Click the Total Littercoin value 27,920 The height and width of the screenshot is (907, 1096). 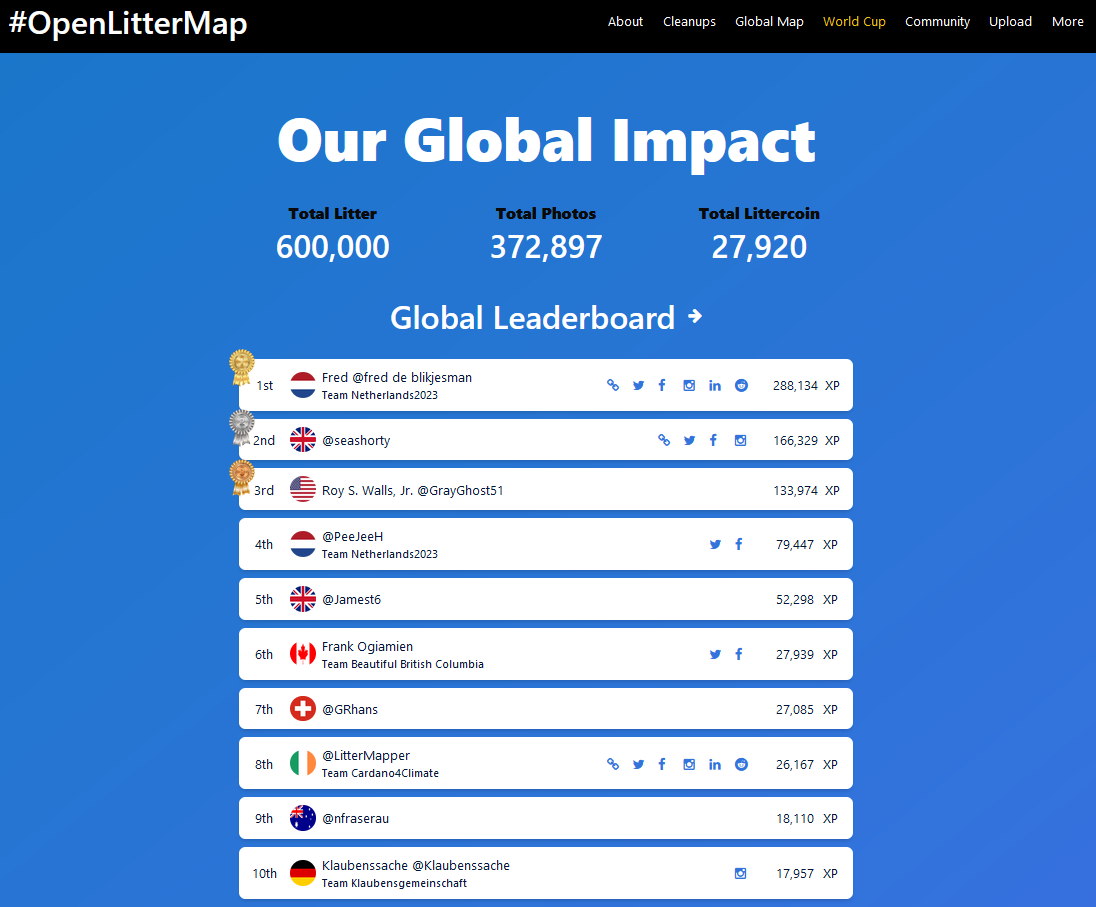759,247
